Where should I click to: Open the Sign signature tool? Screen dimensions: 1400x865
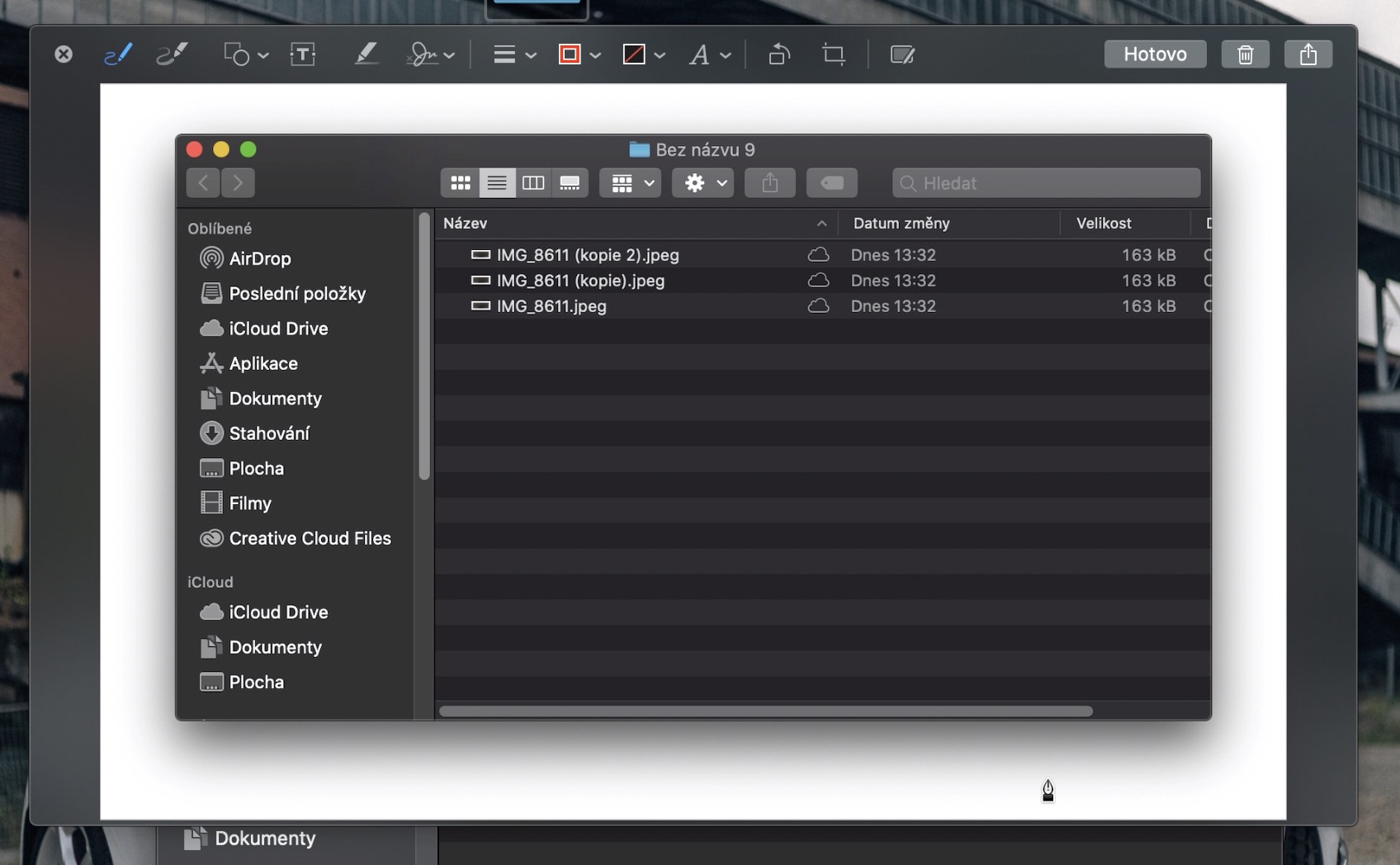click(423, 54)
